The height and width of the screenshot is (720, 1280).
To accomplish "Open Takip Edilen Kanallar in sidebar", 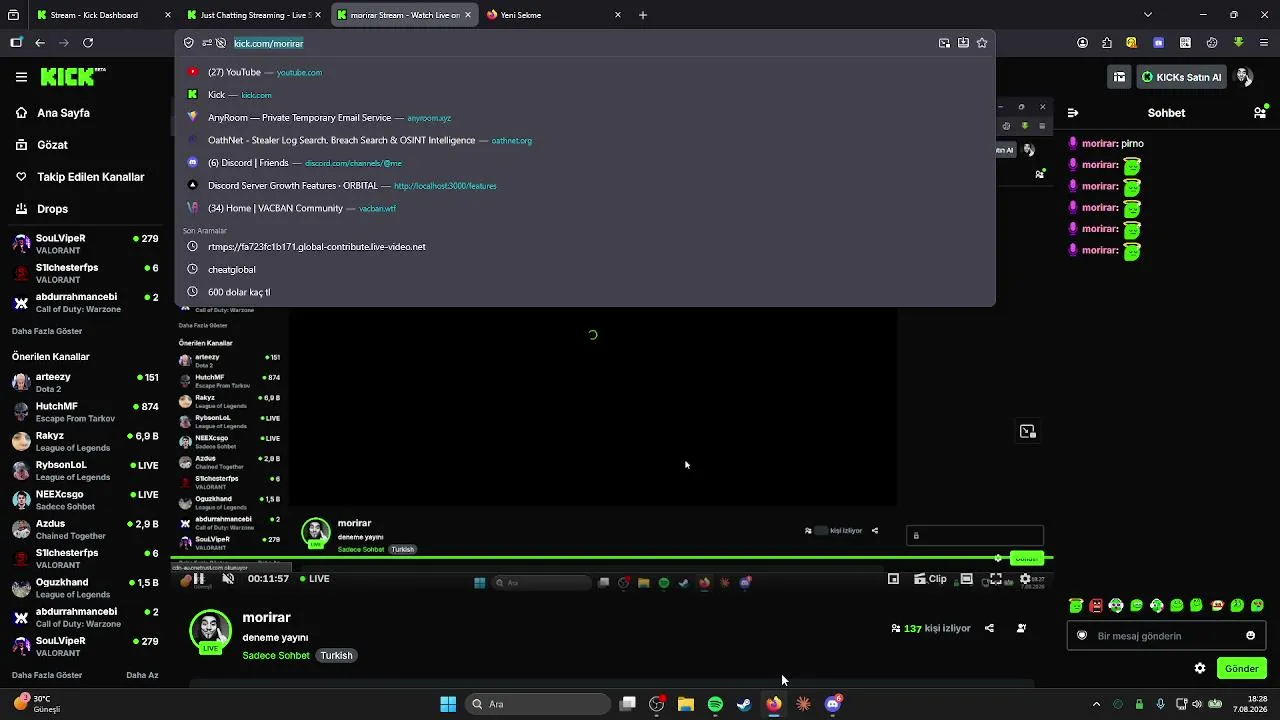I will point(91,177).
